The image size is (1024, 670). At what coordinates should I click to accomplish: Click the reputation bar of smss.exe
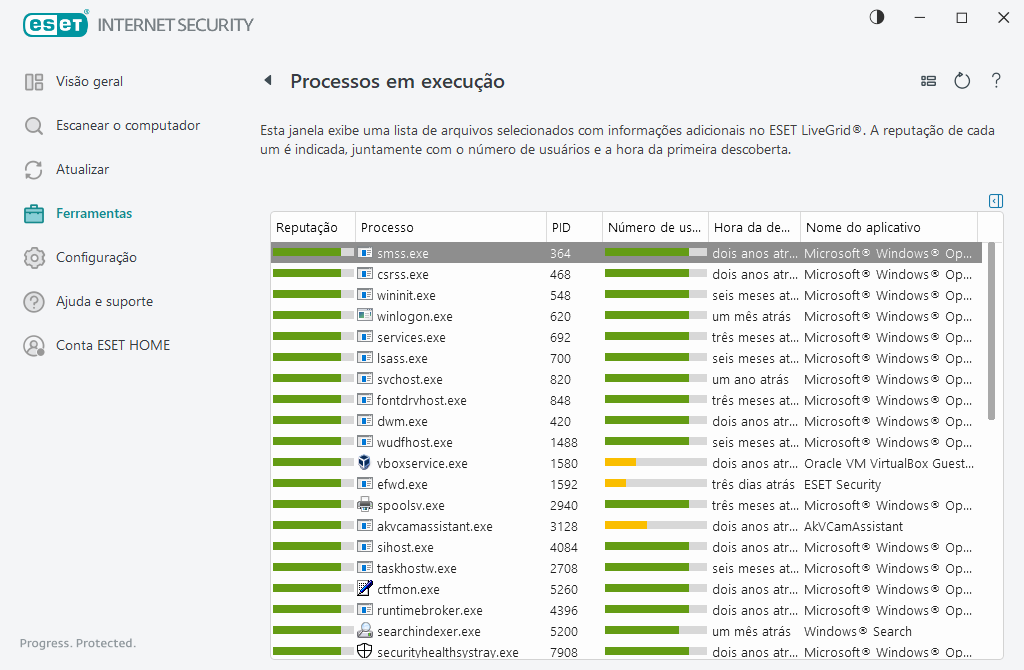pyautogui.click(x=312, y=253)
